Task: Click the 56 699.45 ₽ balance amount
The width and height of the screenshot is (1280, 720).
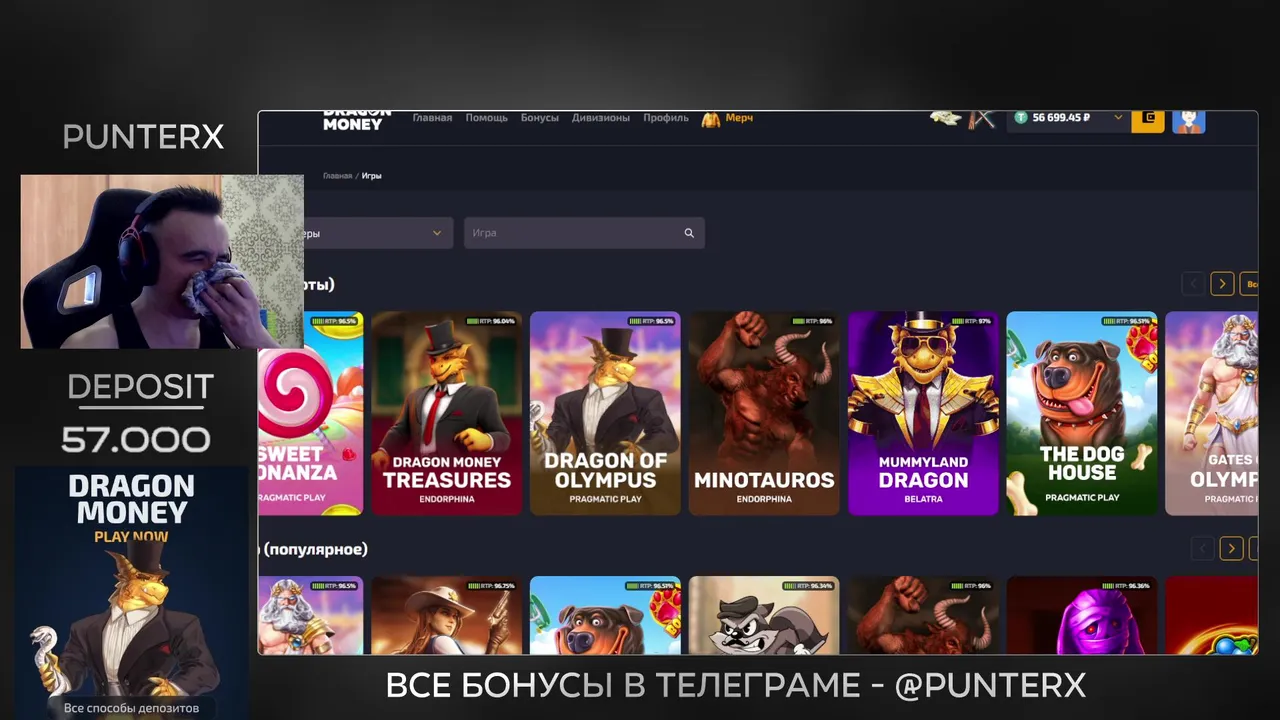Action: tap(1061, 118)
